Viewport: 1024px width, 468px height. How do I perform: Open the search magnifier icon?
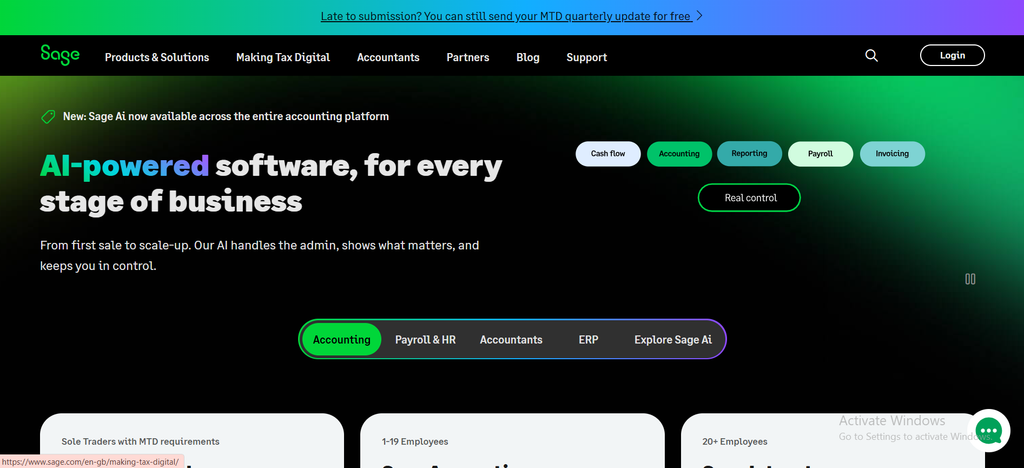[871, 55]
